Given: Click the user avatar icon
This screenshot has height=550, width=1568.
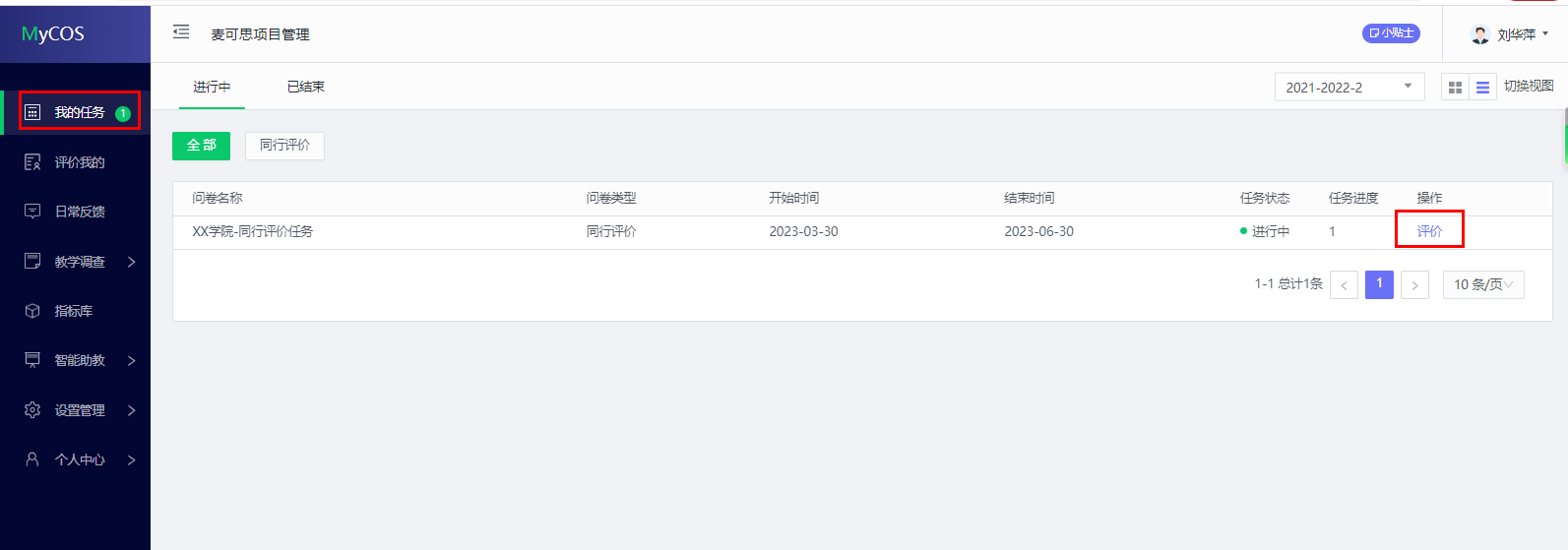Looking at the screenshot, I should pos(1479,34).
